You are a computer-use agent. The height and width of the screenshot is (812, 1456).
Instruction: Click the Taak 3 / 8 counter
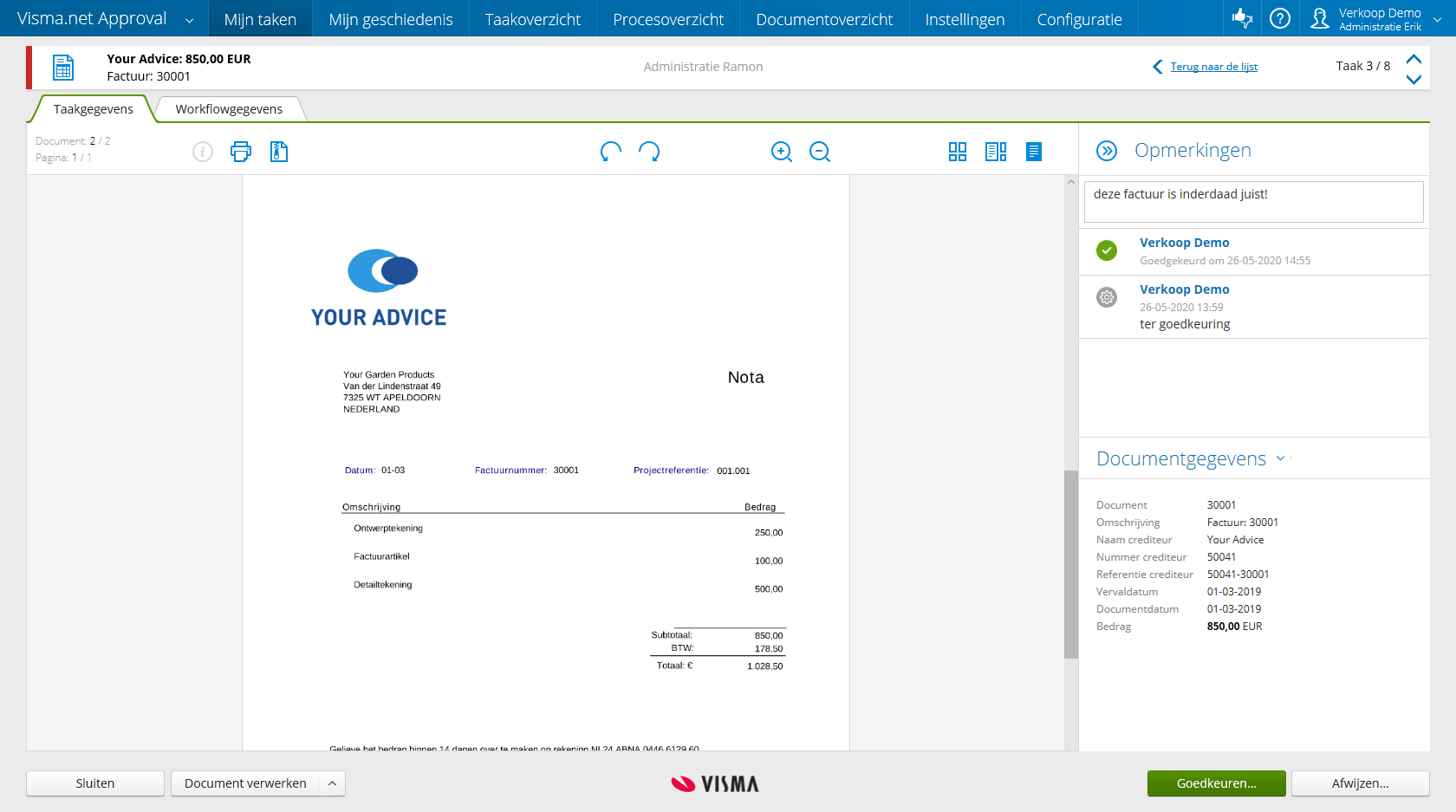pyautogui.click(x=1362, y=66)
